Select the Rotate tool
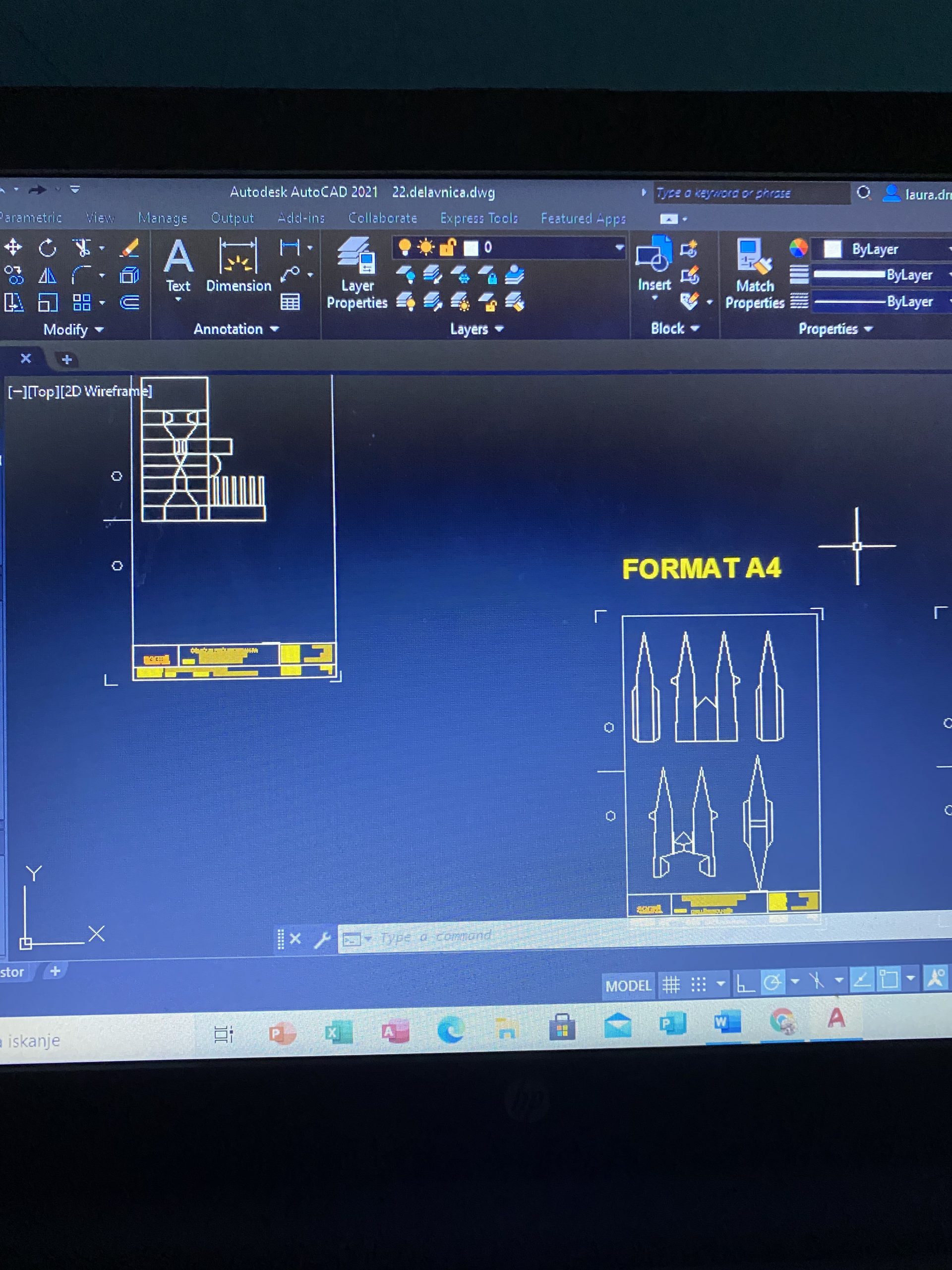This screenshot has width=952, height=1270. [x=47, y=248]
